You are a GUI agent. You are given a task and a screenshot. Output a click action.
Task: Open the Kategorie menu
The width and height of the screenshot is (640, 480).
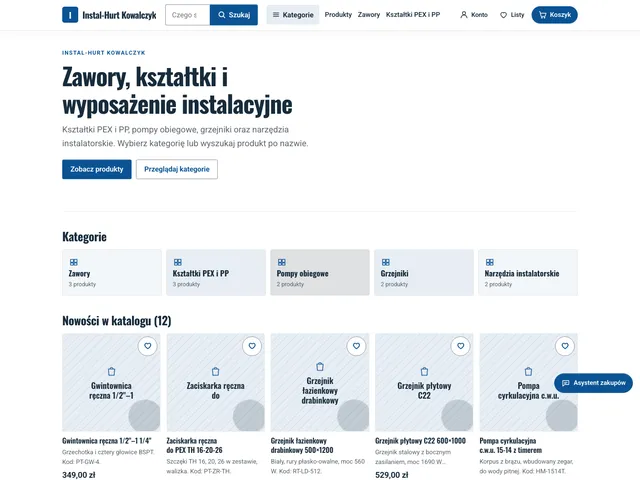coord(293,15)
